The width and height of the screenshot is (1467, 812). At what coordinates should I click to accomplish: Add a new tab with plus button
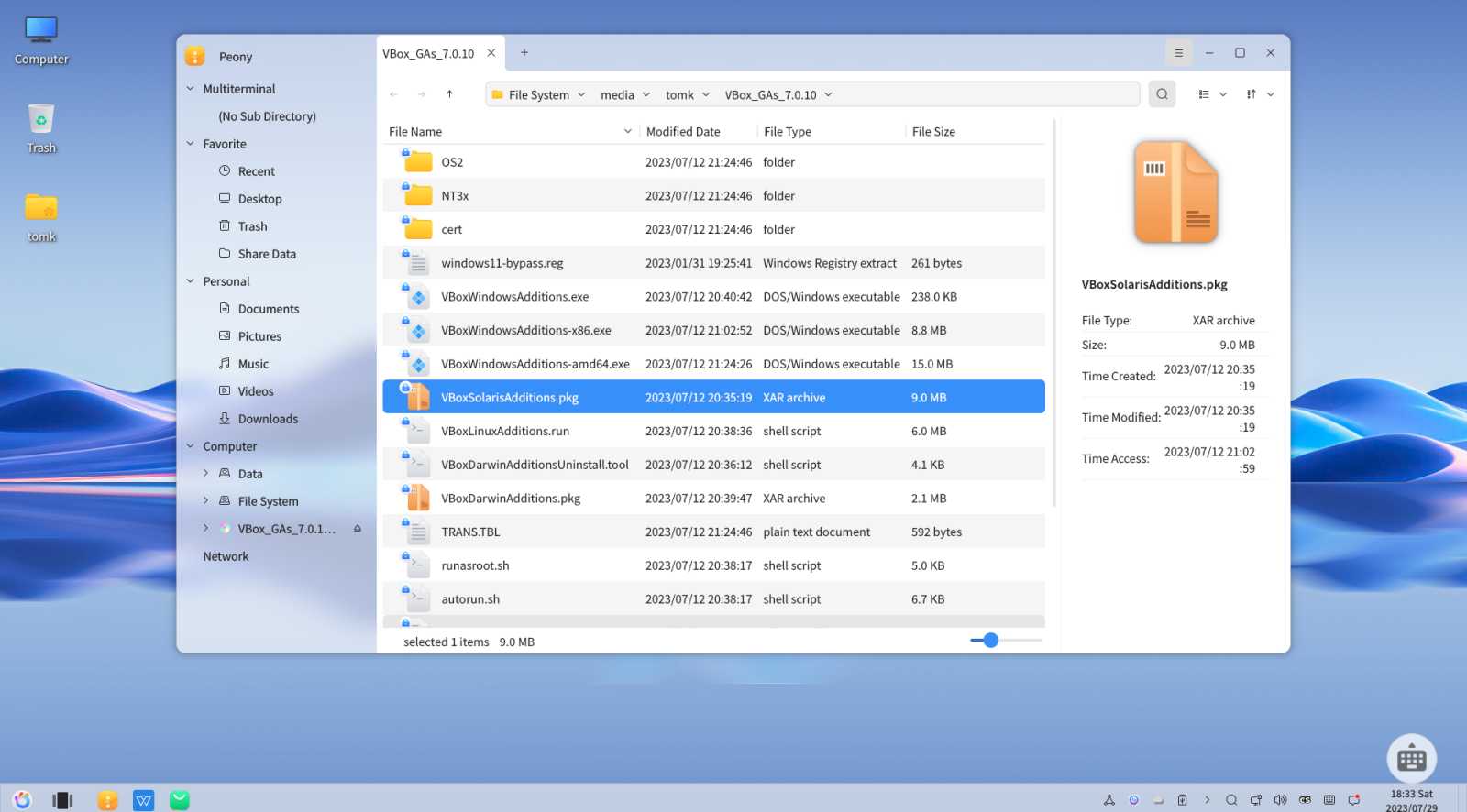click(x=524, y=53)
